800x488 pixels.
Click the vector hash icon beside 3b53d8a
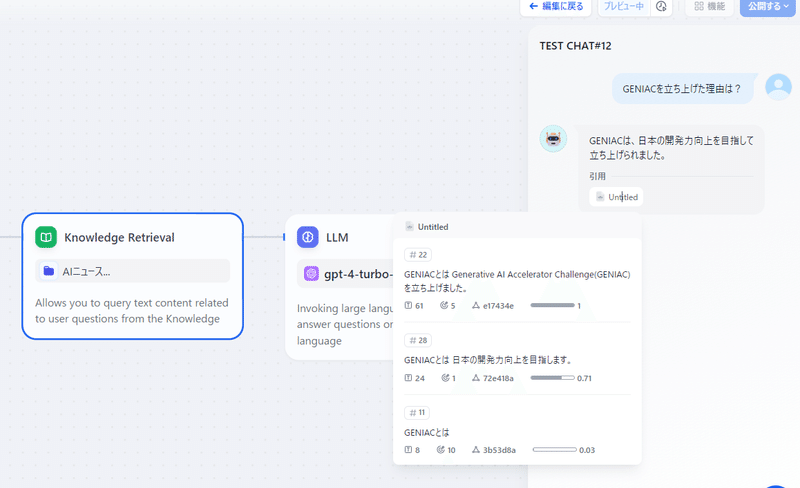tap(476, 450)
